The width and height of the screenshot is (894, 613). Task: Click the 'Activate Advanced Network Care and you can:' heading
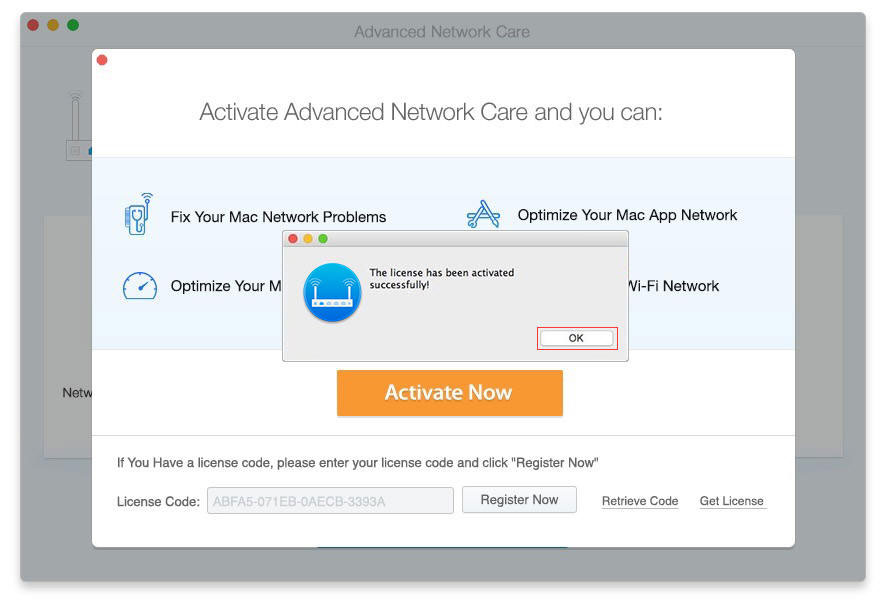pos(431,112)
